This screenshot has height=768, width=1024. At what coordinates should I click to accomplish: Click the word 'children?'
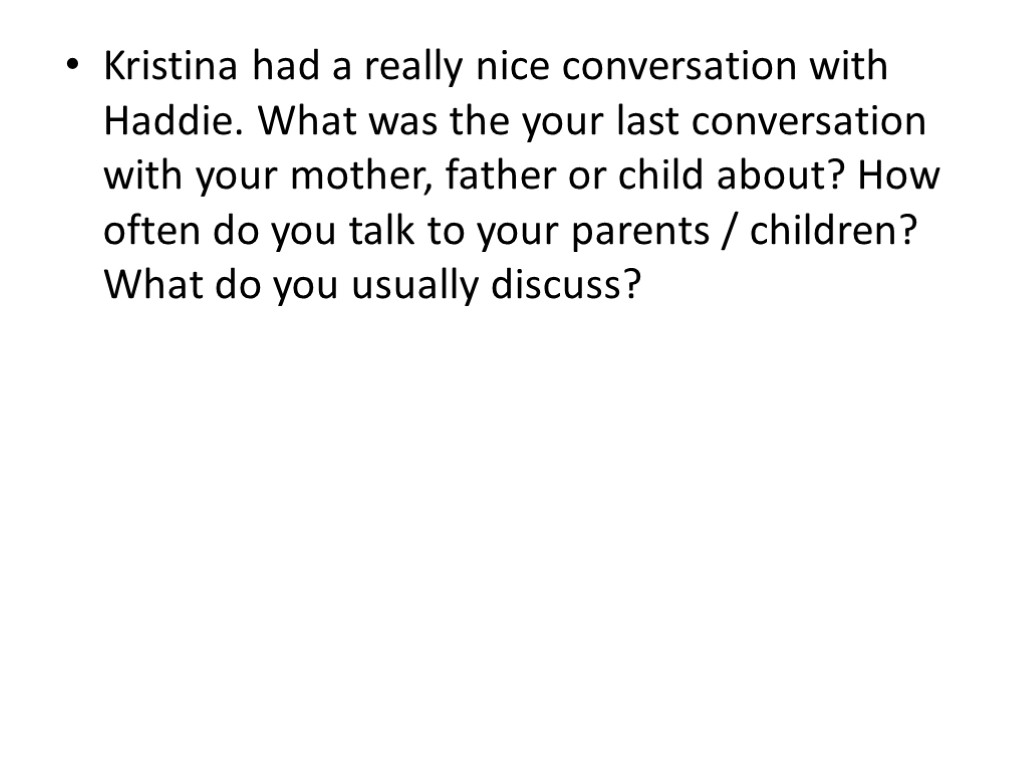pos(834,232)
